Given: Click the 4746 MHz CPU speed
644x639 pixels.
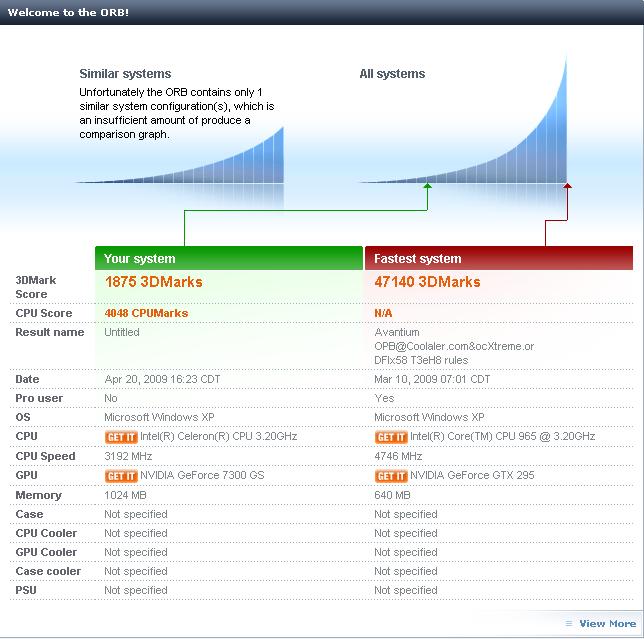Looking at the screenshot, I should point(398,456).
